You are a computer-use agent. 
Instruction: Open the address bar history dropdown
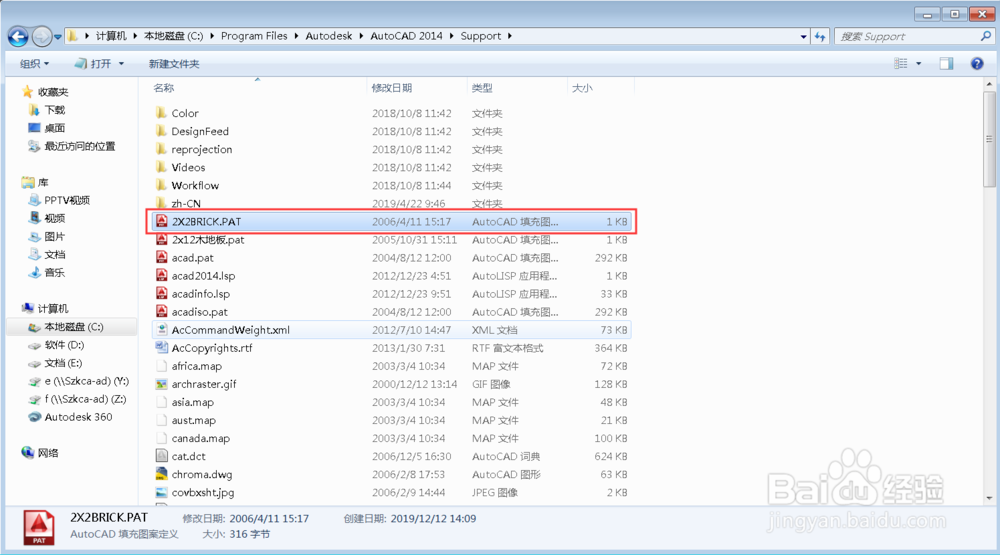804,36
